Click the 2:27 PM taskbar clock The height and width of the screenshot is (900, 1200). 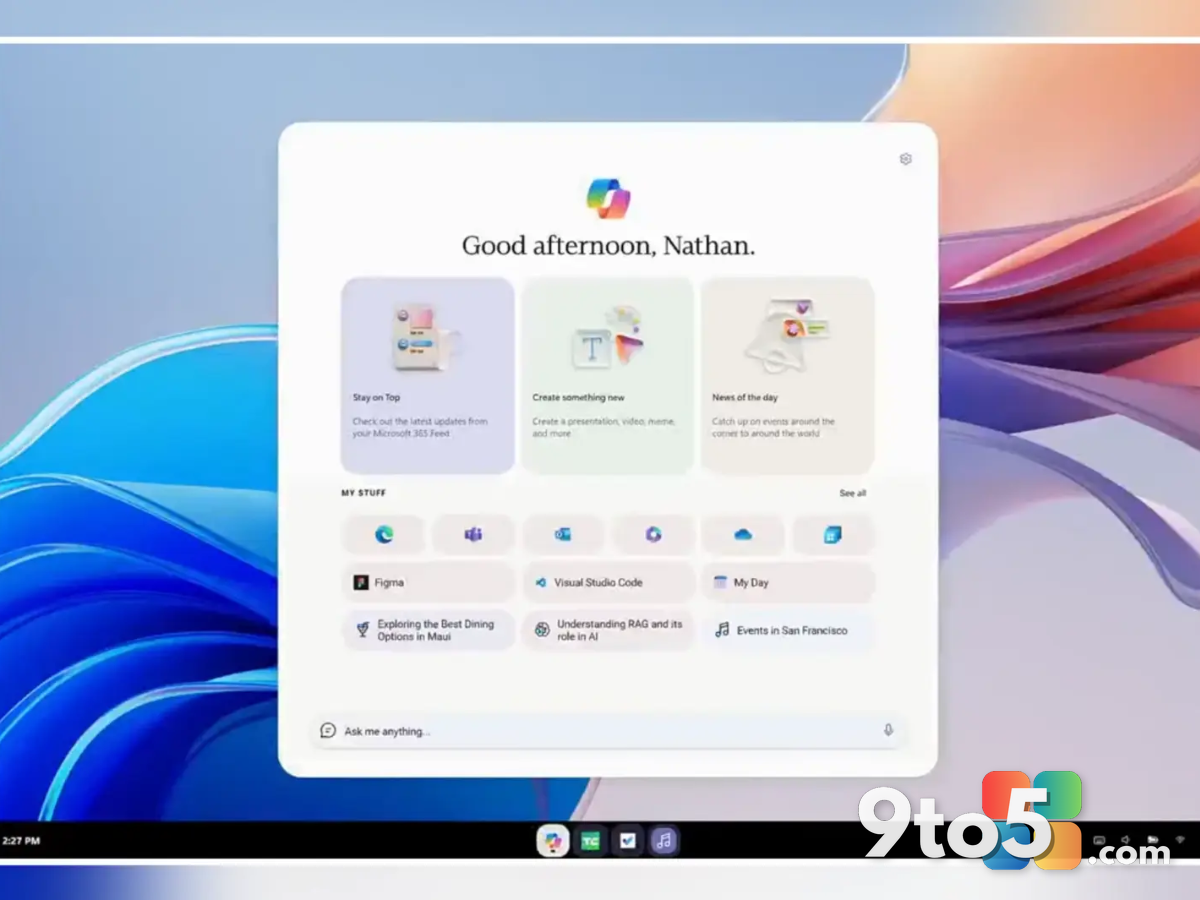(x=21, y=841)
